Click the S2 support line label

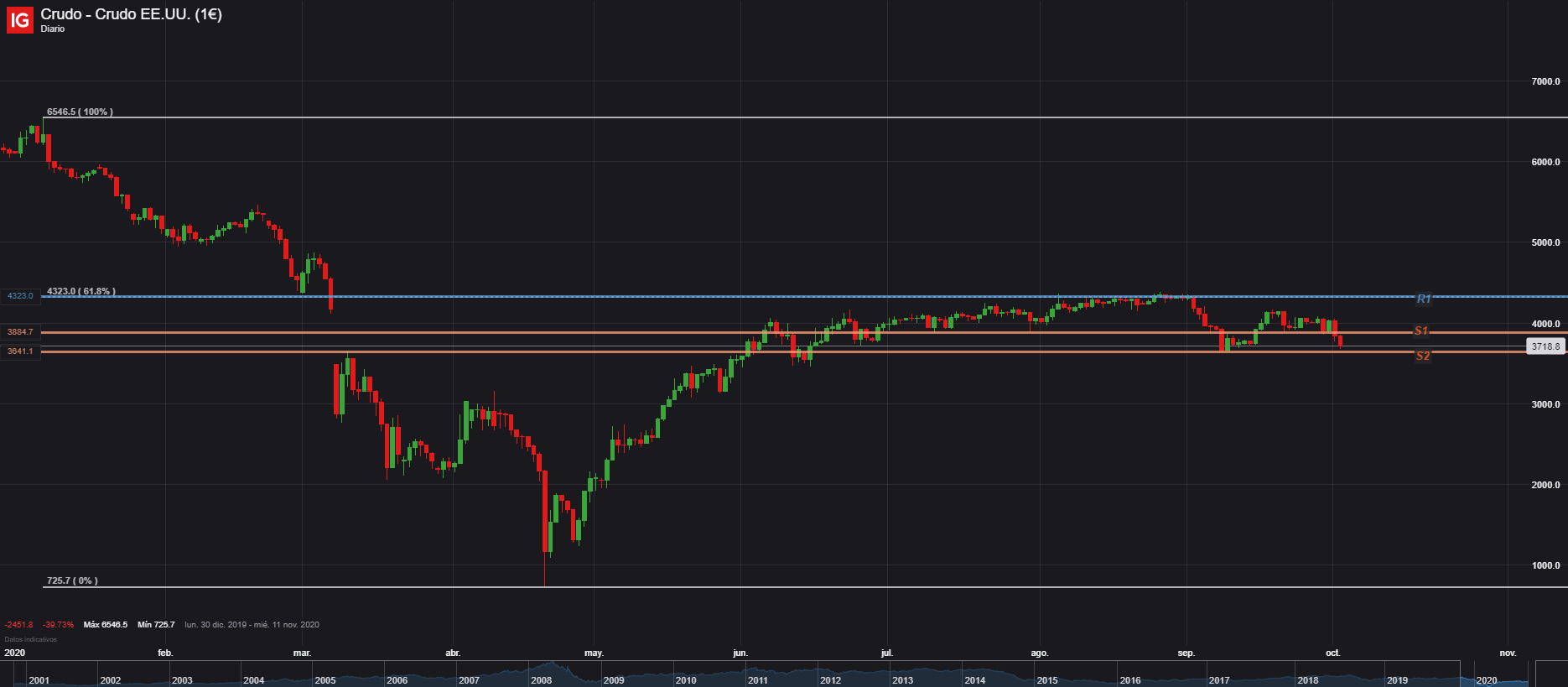click(x=1423, y=356)
